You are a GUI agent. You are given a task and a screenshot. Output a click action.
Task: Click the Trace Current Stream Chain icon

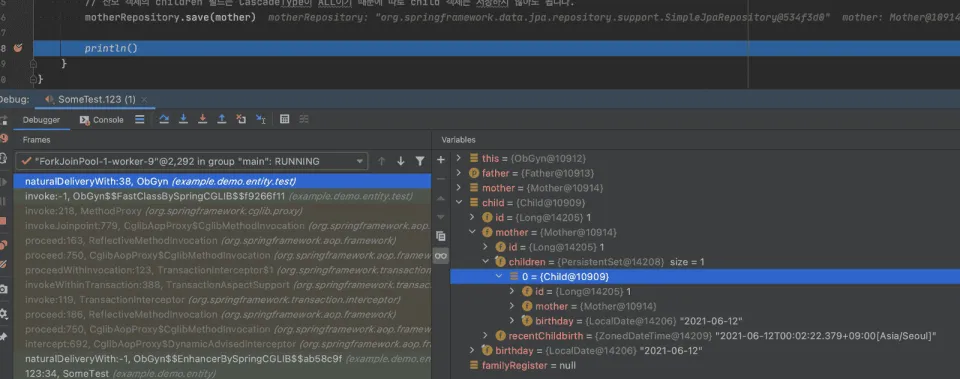(x=304, y=119)
